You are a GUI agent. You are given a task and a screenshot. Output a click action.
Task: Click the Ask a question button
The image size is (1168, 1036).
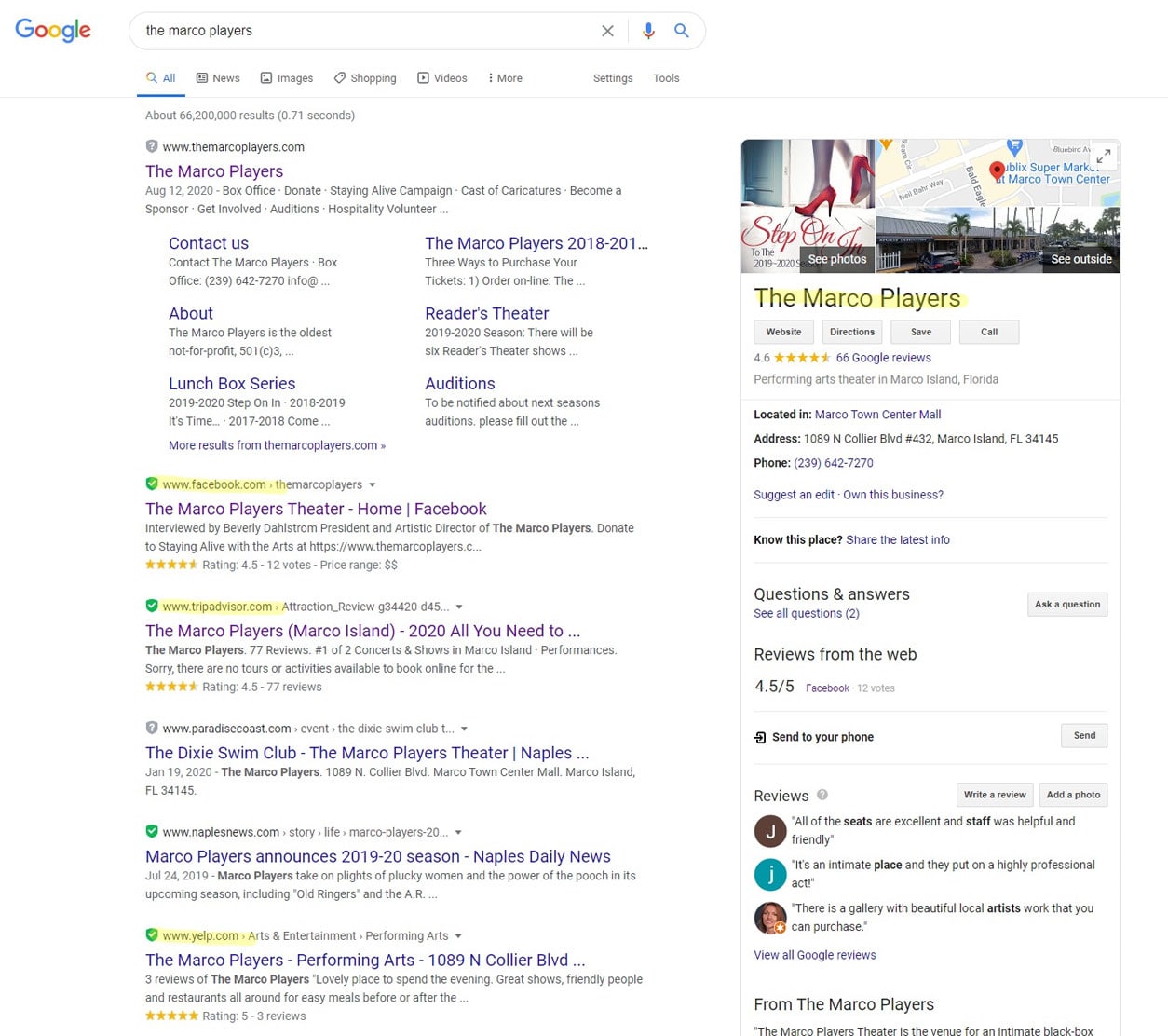click(x=1066, y=604)
